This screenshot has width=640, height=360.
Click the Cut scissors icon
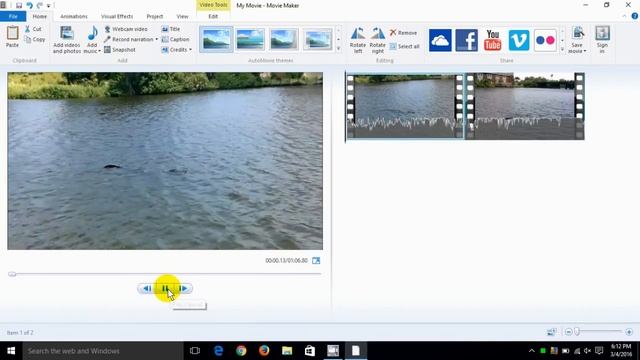pos(27,29)
